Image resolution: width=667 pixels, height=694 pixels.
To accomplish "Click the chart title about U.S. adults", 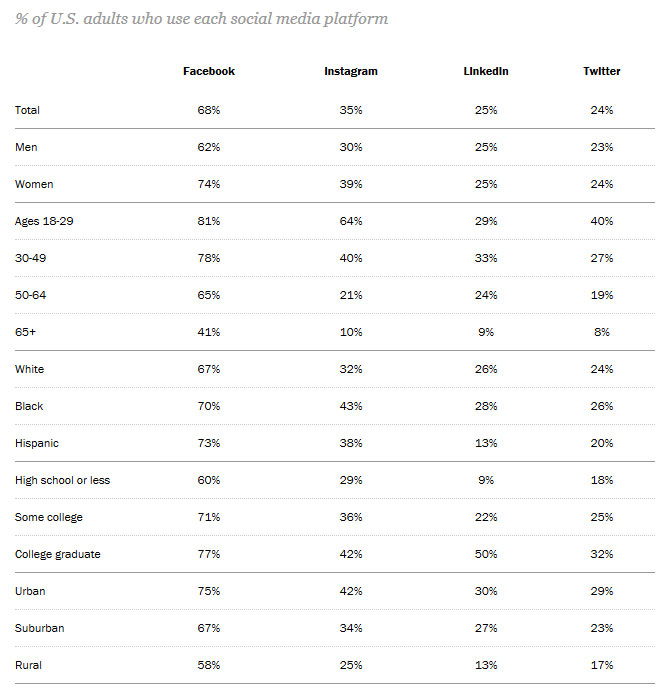I will tap(201, 19).
